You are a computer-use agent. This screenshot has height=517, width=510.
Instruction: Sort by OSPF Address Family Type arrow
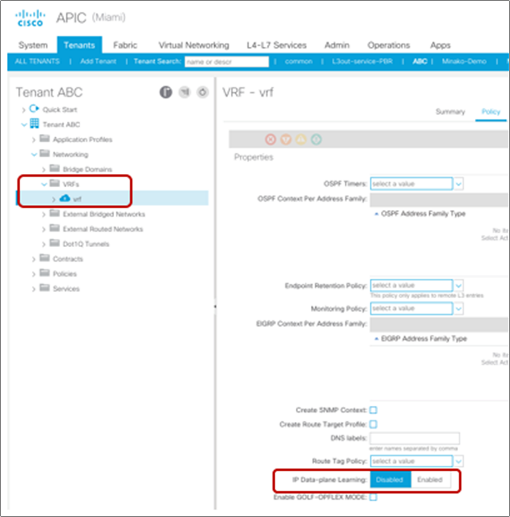(x=376, y=214)
